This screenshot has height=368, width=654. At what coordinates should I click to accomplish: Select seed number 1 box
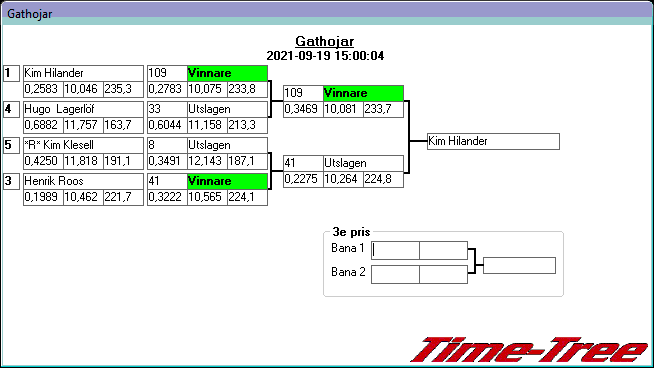[11, 73]
